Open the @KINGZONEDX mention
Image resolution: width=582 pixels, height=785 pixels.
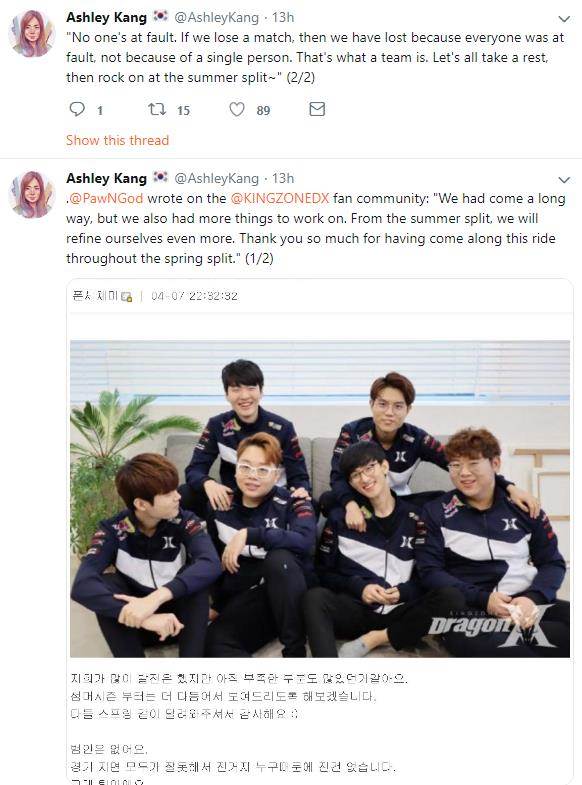[x=280, y=198]
